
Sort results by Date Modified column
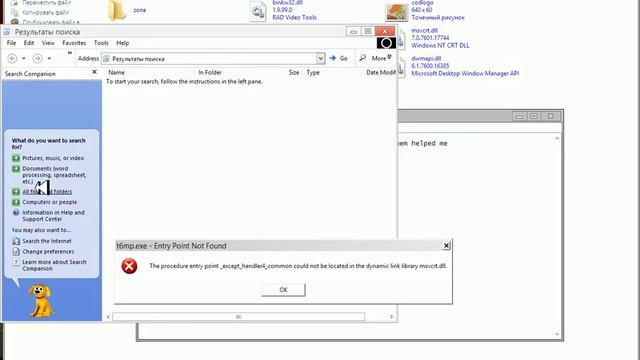380,72
